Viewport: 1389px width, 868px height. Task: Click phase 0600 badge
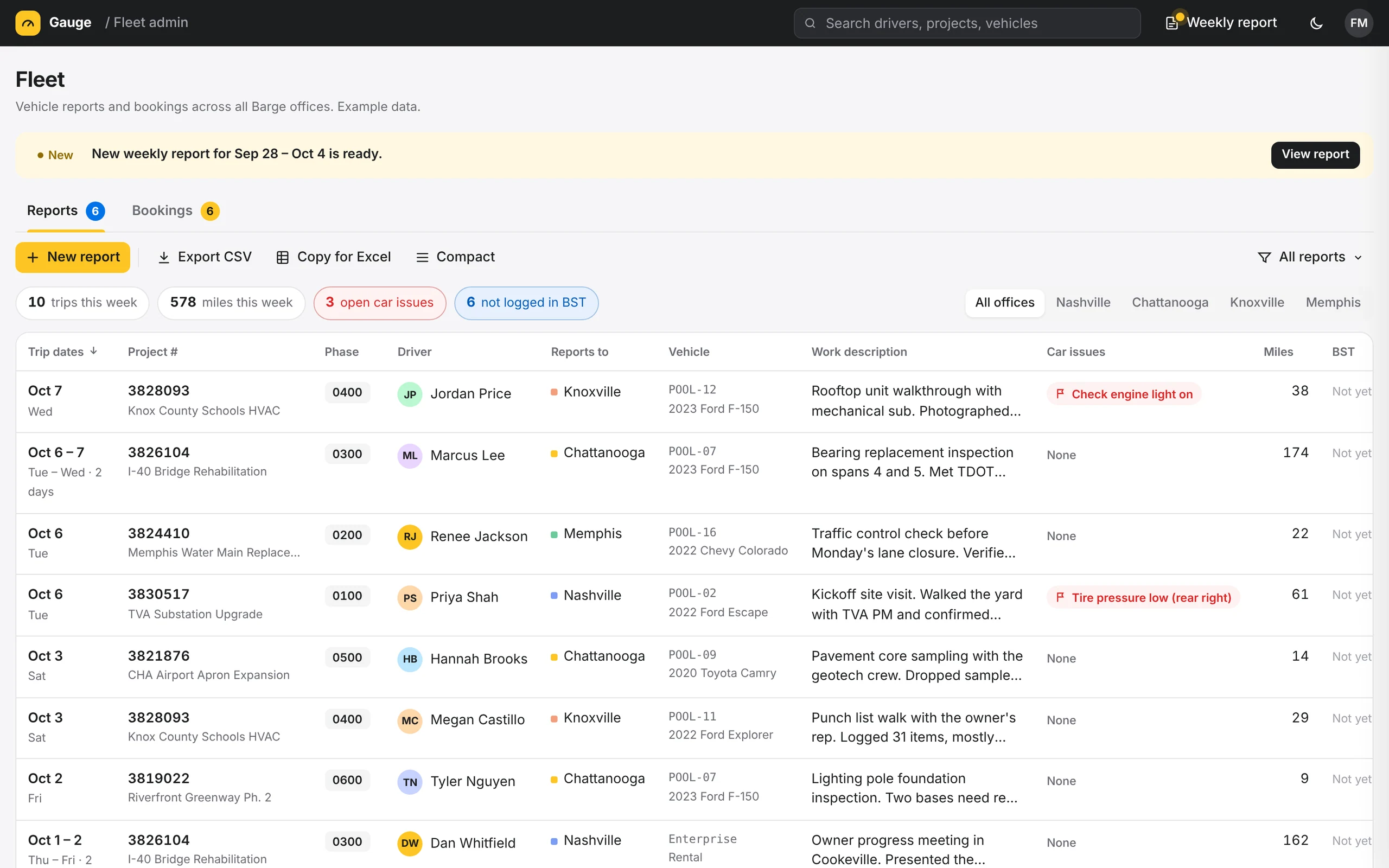click(x=347, y=780)
